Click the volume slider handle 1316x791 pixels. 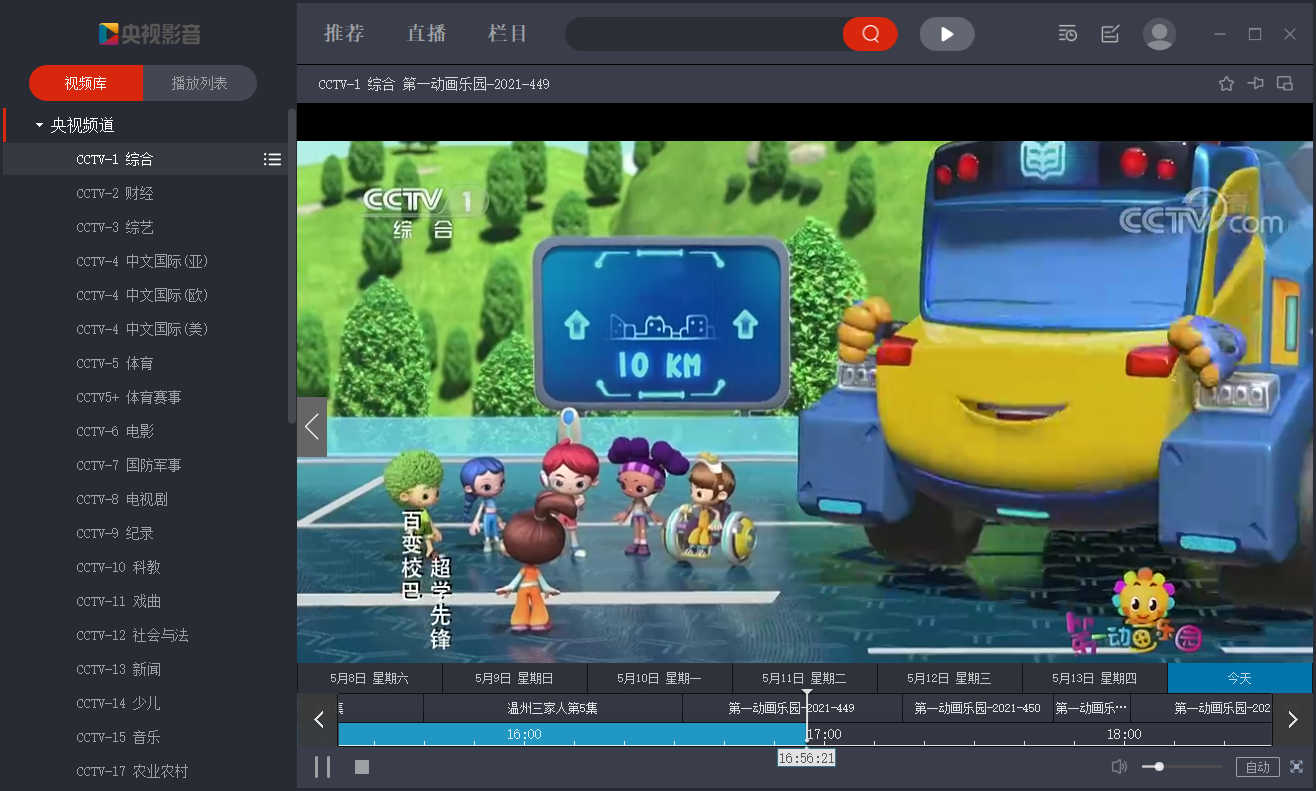[1159, 767]
